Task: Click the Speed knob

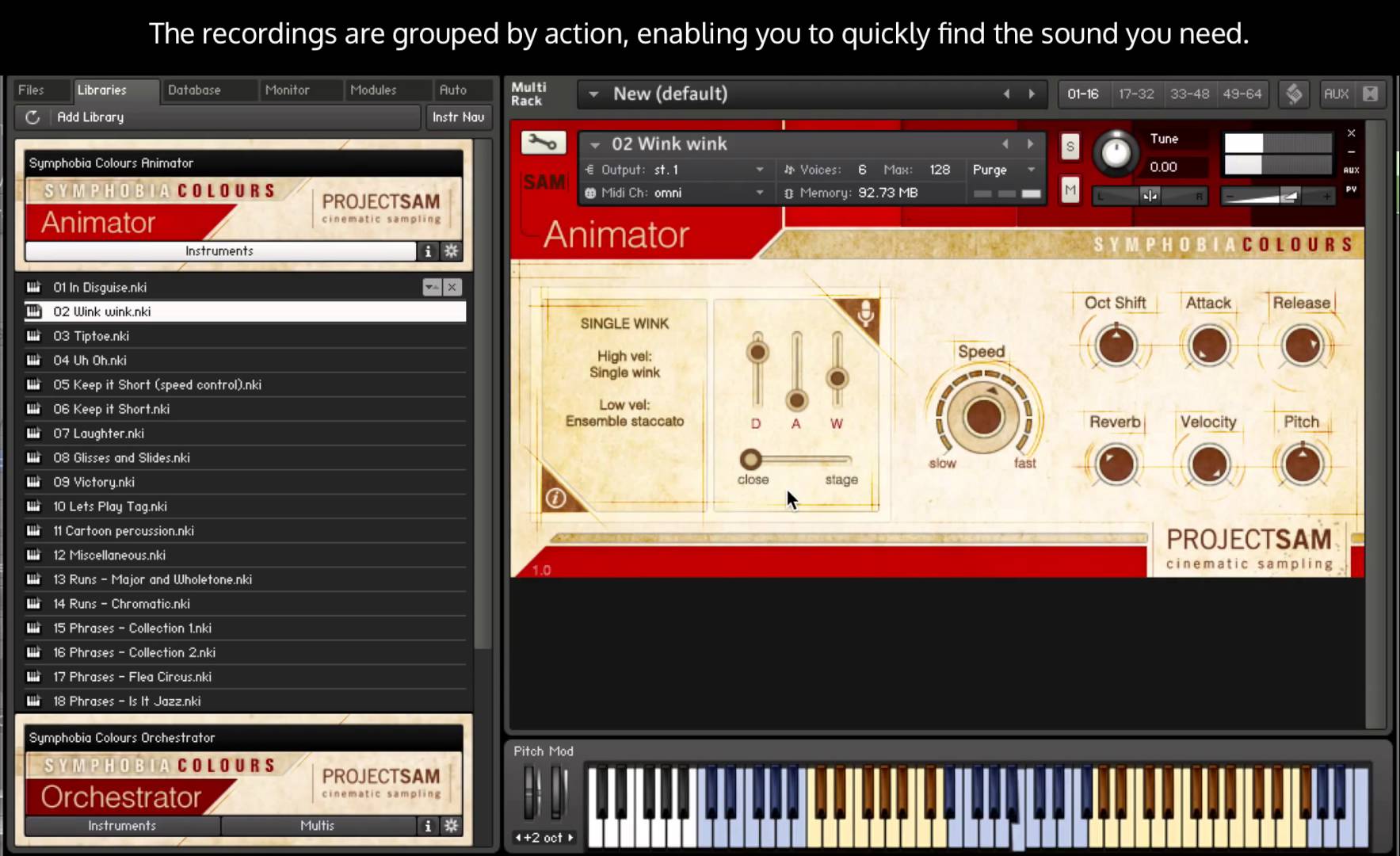Action: (x=983, y=418)
